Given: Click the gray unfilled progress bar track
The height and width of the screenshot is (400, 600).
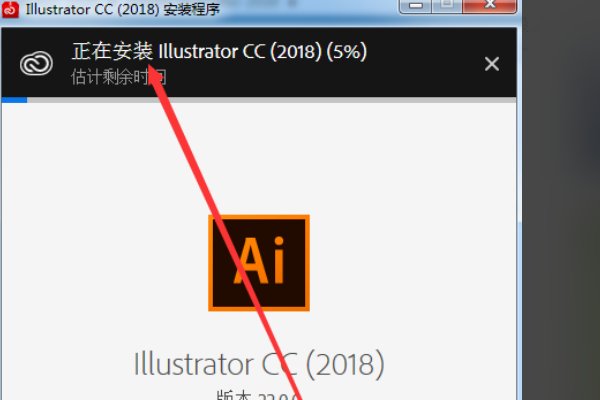Looking at the screenshot, I should (272, 100).
